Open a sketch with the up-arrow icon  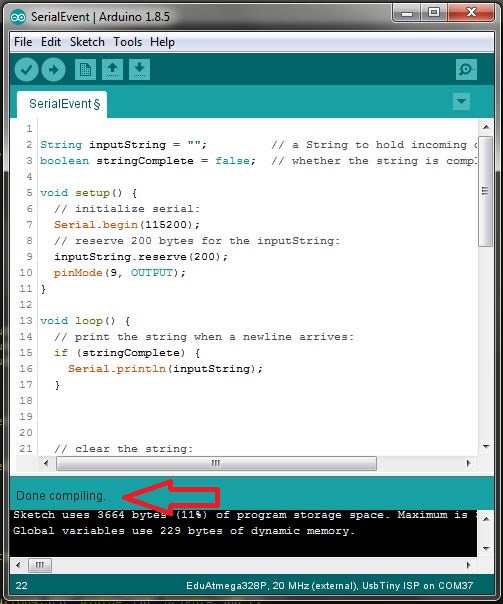112,70
